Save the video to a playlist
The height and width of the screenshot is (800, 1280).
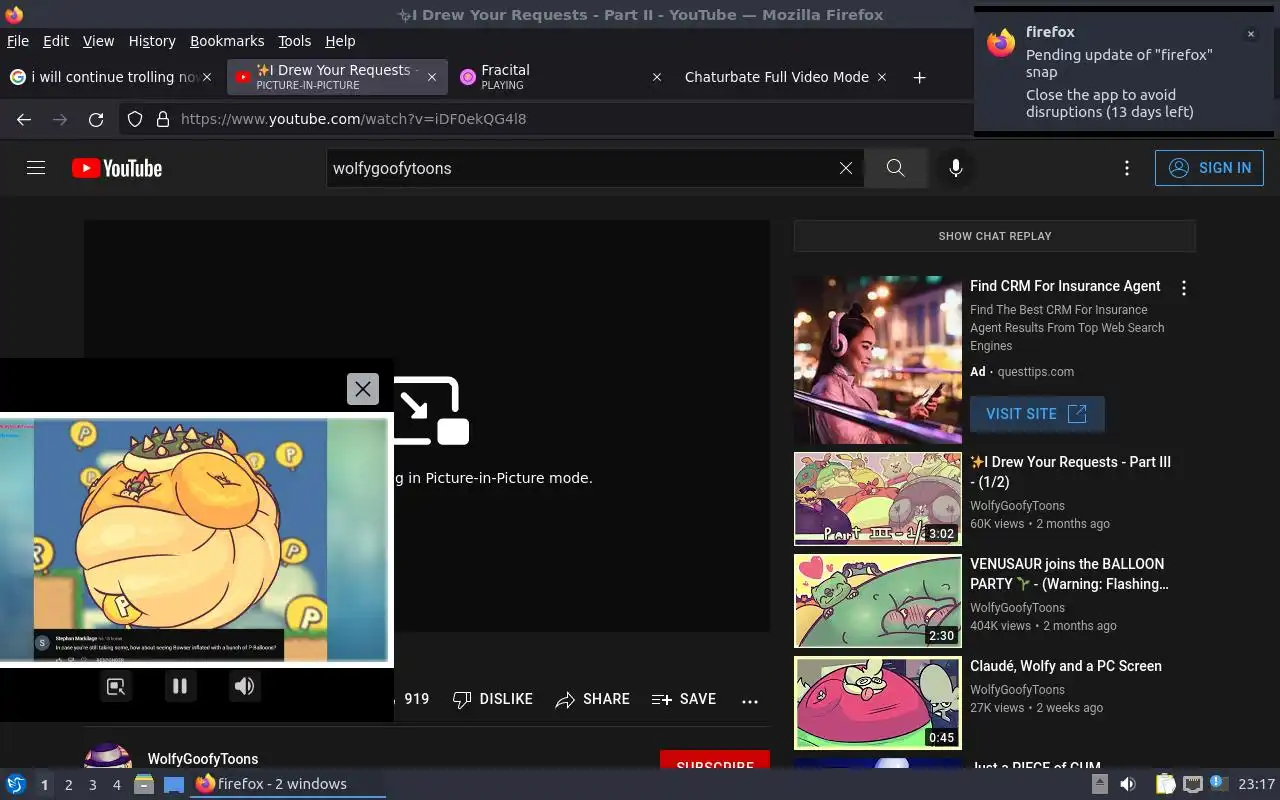tap(684, 699)
